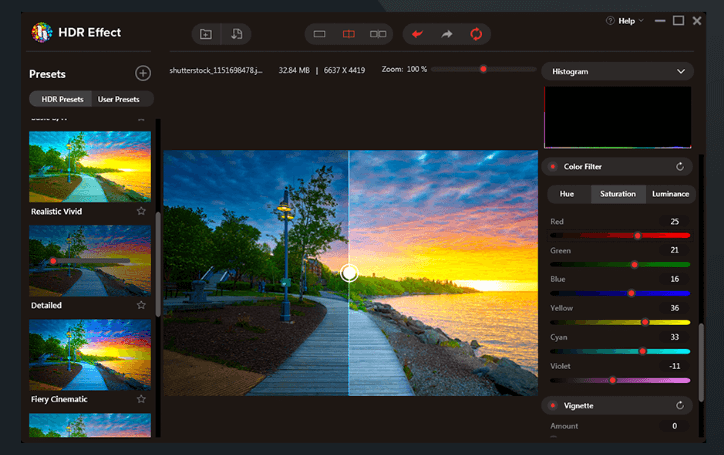Apply the Detailed preset thumbnail

coord(90,261)
